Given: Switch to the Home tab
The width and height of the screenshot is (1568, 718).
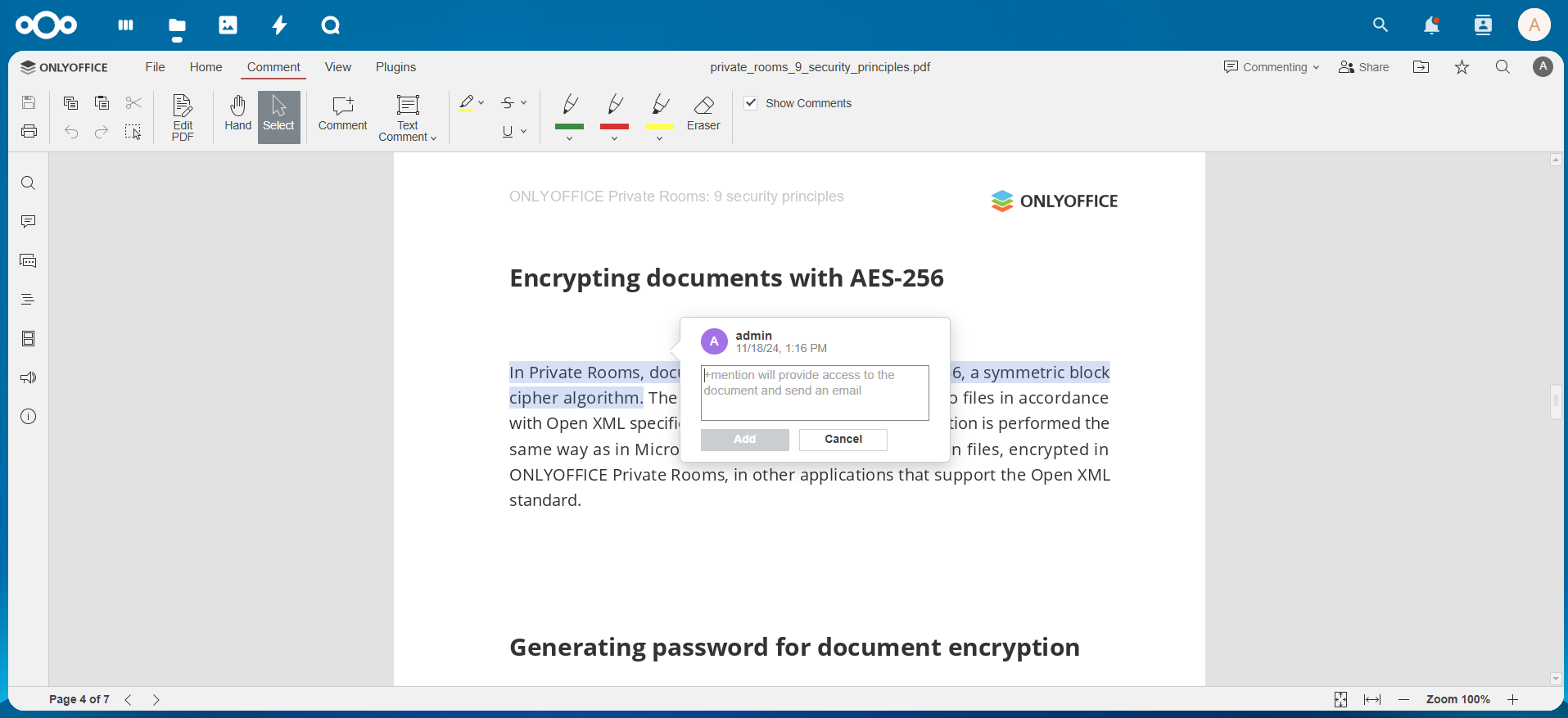Looking at the screenshot, I should coord(206,67).
